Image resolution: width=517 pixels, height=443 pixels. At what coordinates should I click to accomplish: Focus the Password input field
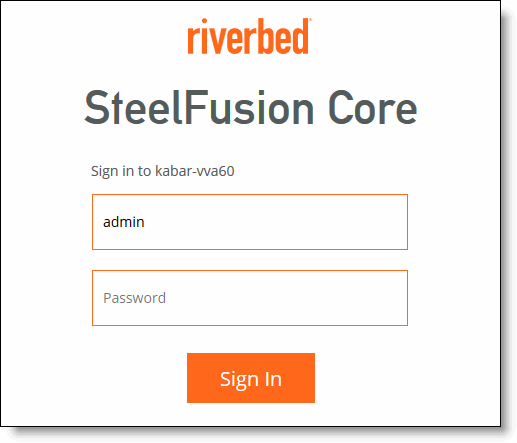coord(250,298)
